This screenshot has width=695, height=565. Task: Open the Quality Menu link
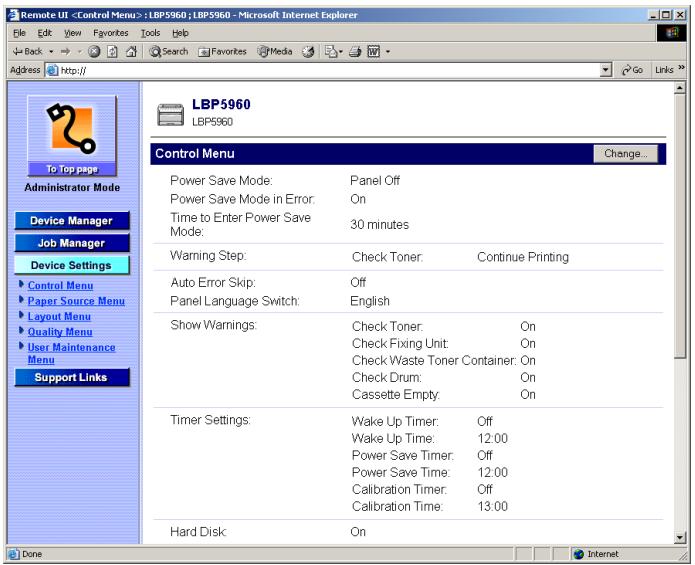click(x=60, y=332)
